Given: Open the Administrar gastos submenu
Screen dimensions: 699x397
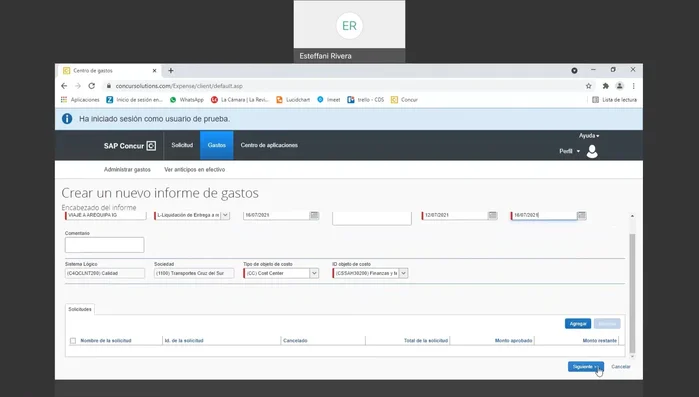Looking at the screenshot, I should (127, 170).
